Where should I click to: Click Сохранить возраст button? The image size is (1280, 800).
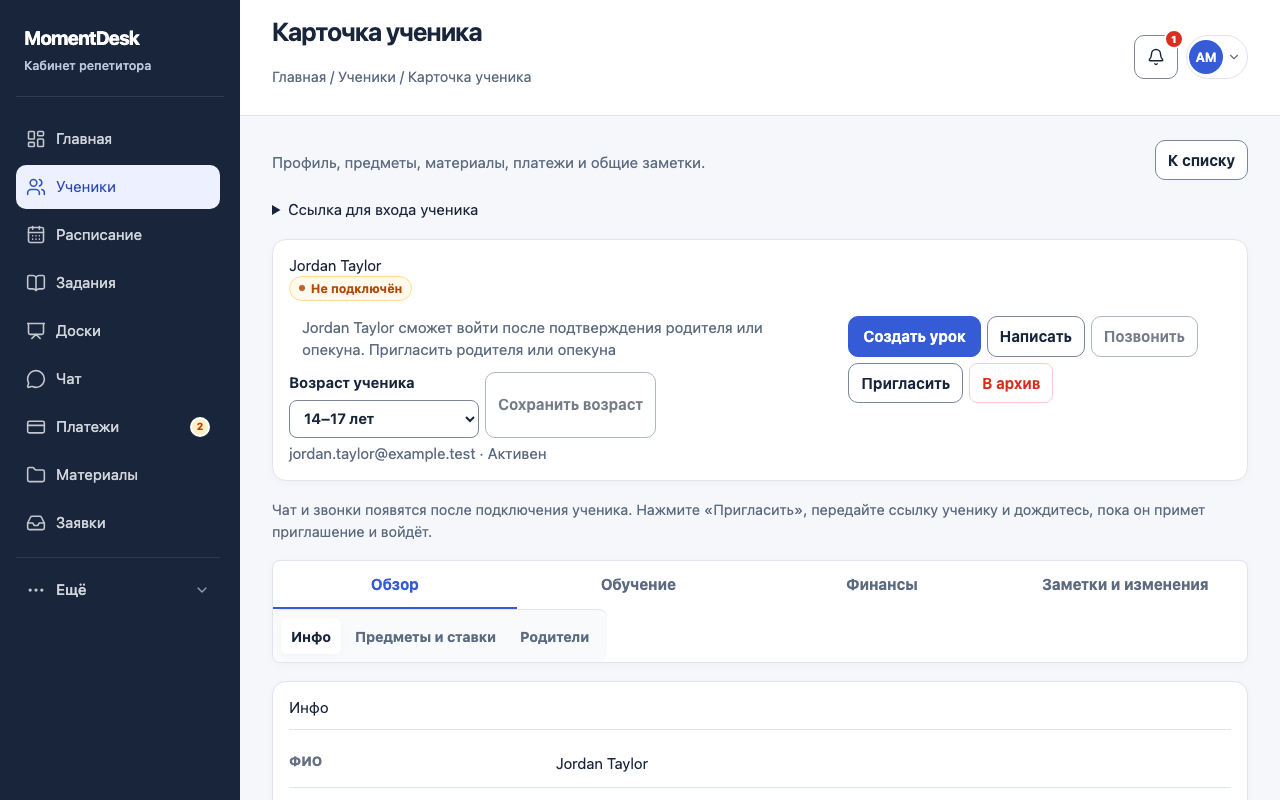click(570, 405)
